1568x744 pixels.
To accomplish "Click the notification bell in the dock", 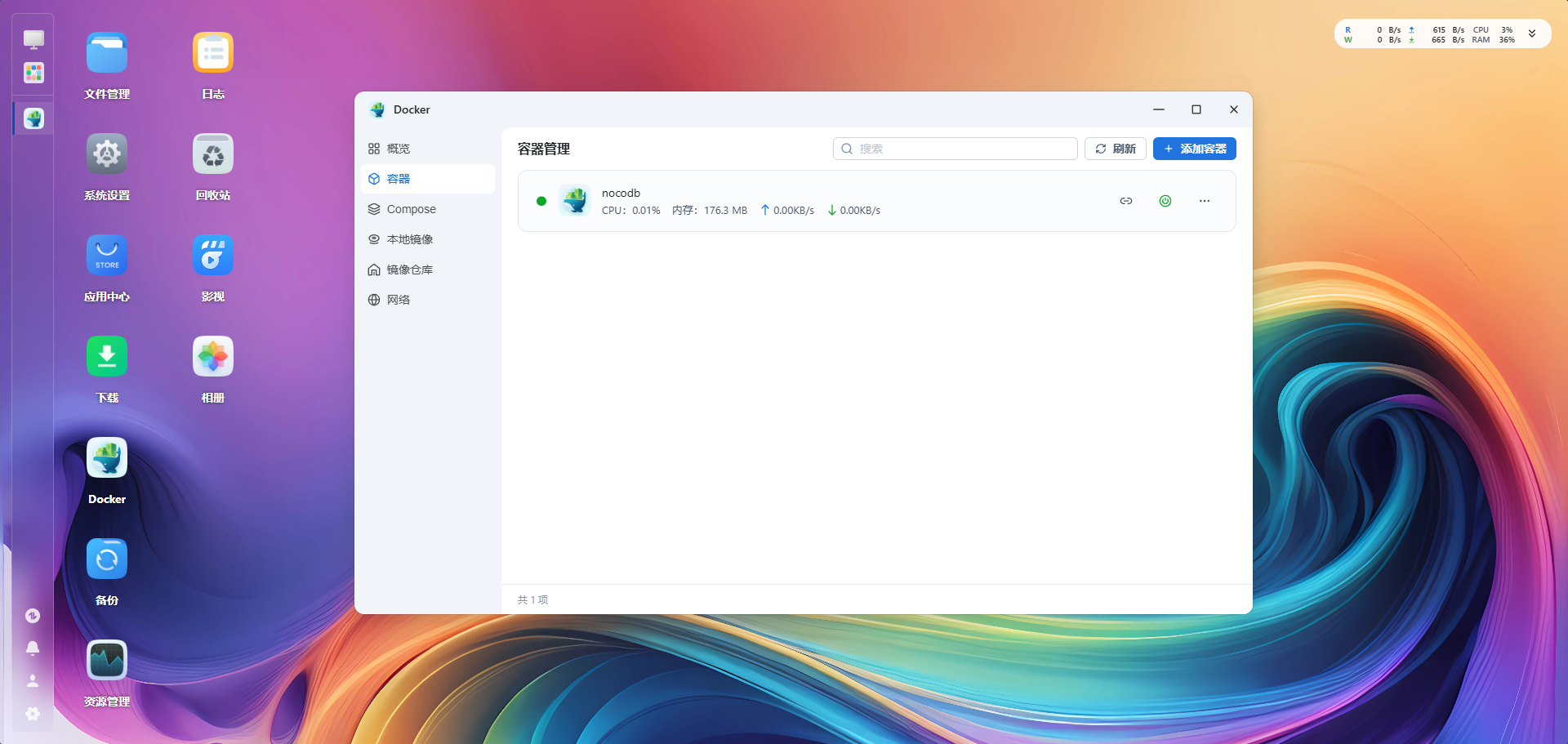I will point(33,648).
